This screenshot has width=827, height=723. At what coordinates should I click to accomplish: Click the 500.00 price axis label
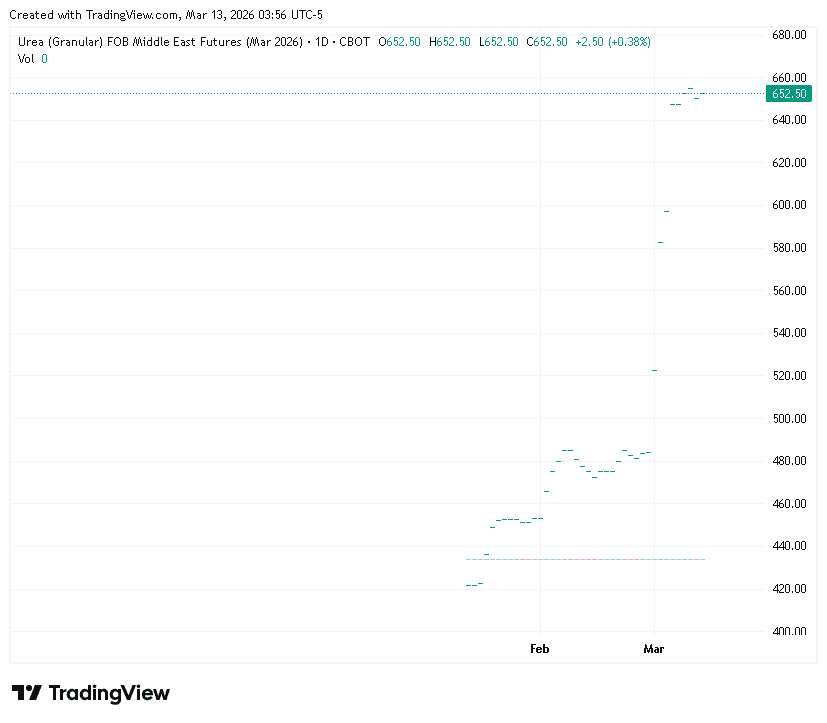coord(789,418)
